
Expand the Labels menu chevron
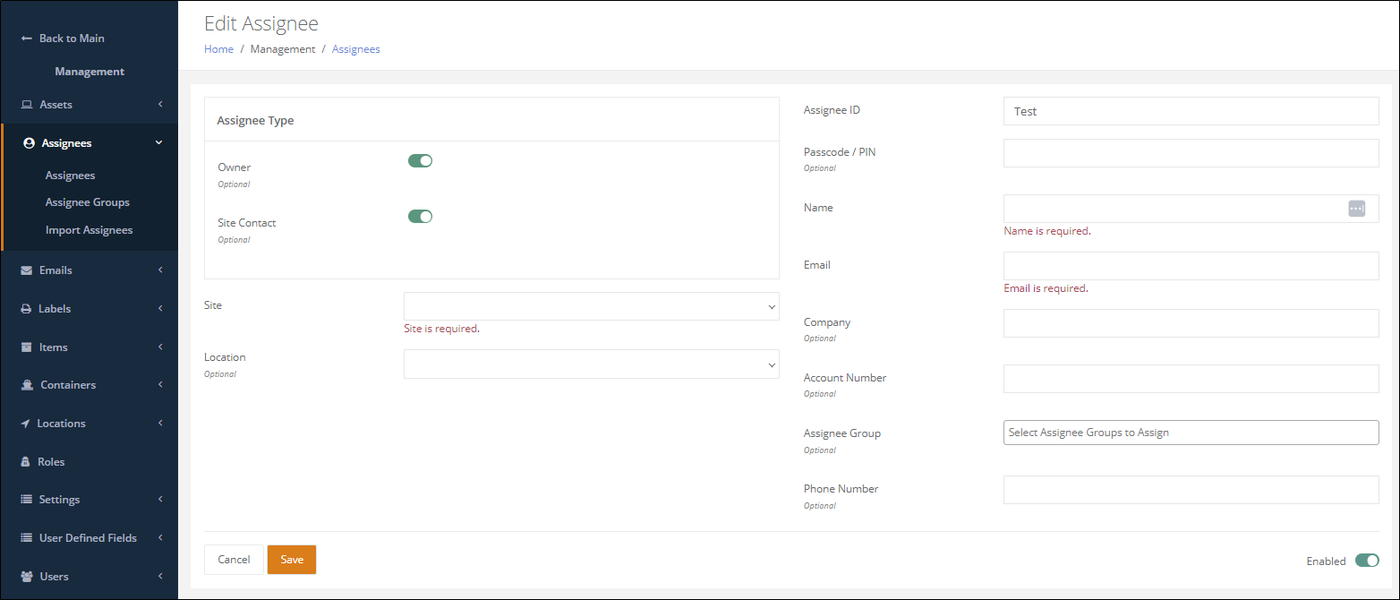click(x=160, y=309)
